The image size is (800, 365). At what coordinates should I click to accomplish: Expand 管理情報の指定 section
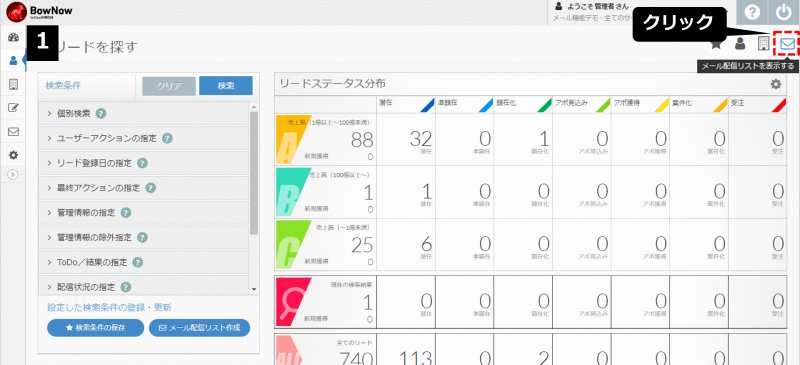pos(144,213)
